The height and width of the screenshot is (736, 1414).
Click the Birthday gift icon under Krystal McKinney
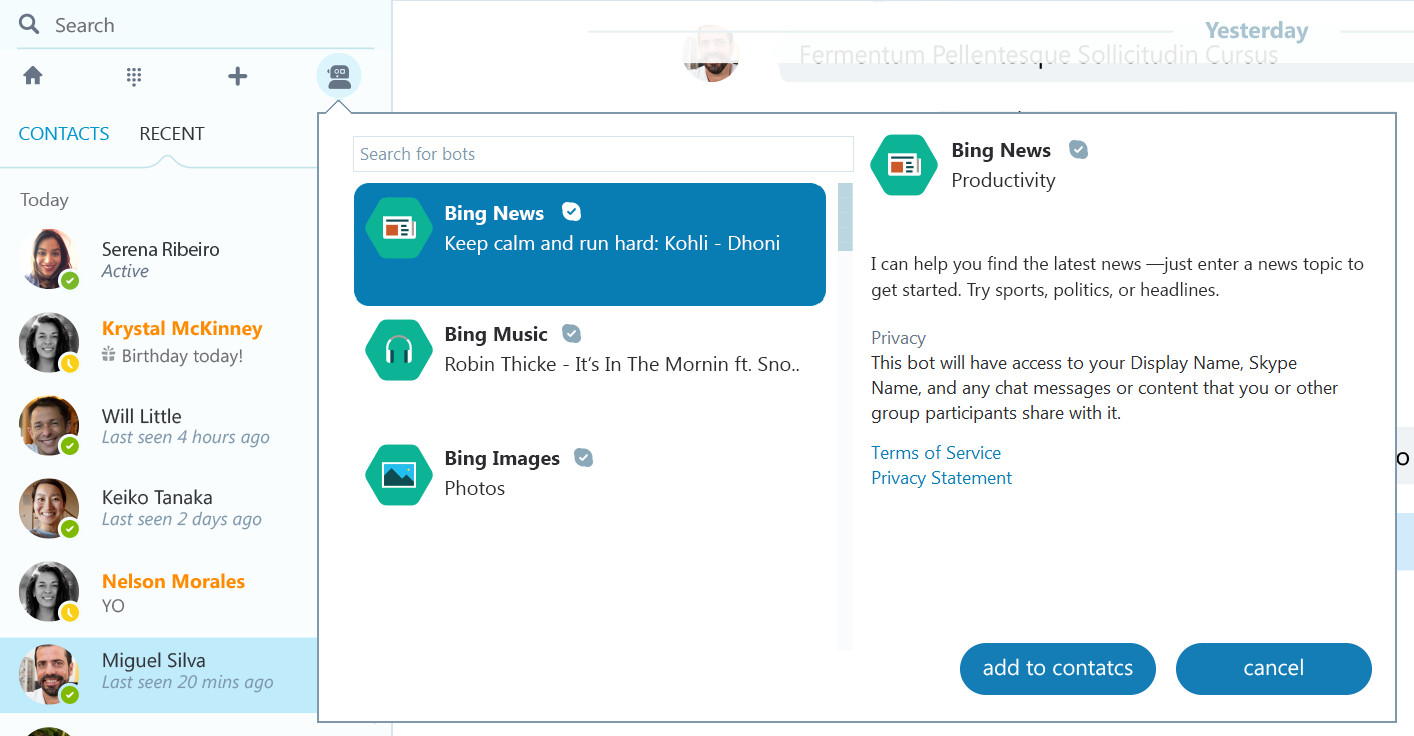(x=109, y=355)
